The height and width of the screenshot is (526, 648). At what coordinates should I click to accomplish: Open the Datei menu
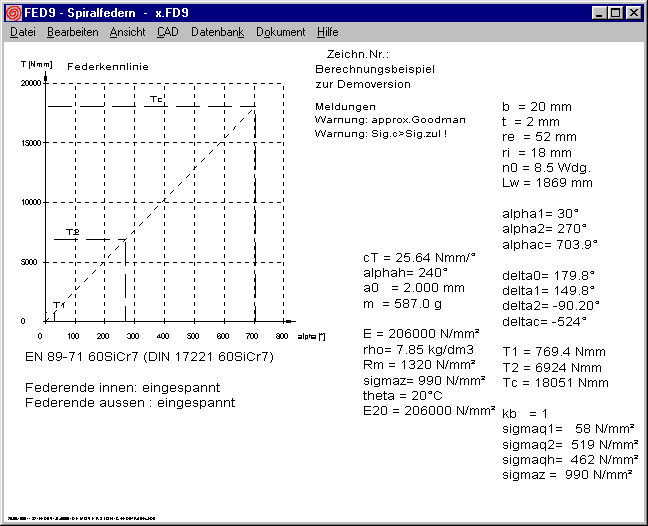click(22, 32)
